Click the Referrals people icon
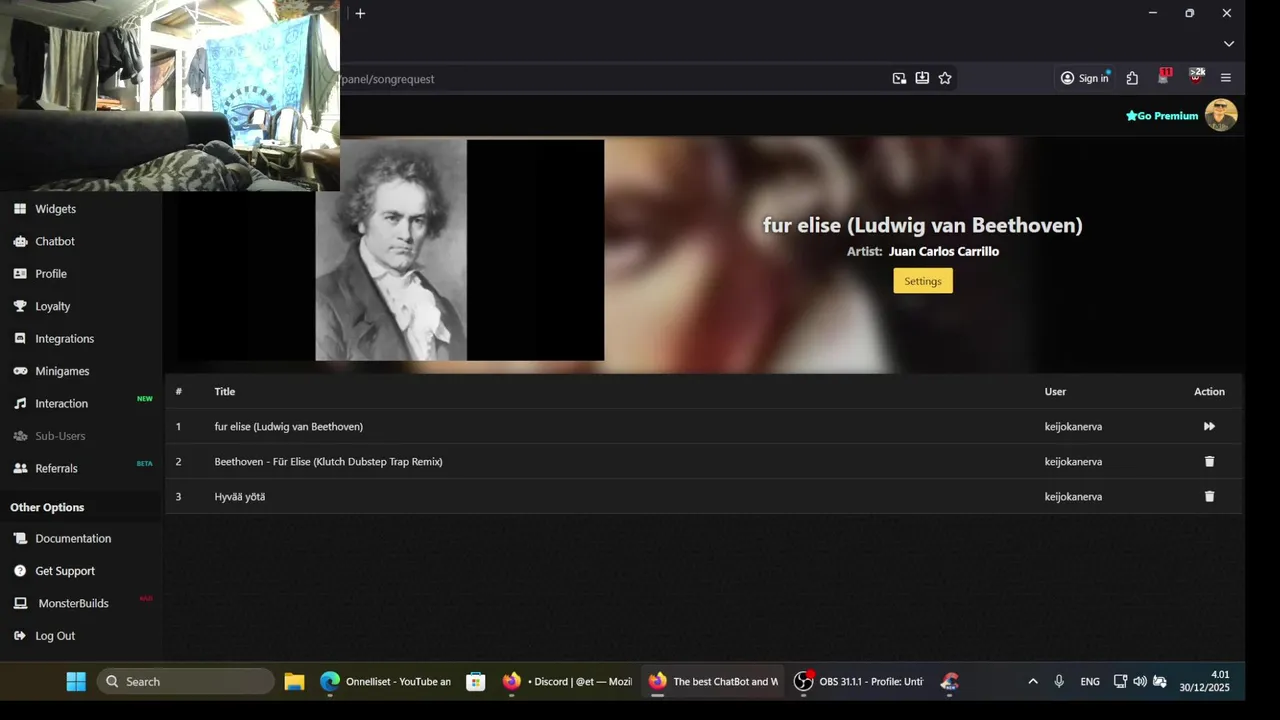The width and height of the screenshot is (1280, 720). (20, 468)
